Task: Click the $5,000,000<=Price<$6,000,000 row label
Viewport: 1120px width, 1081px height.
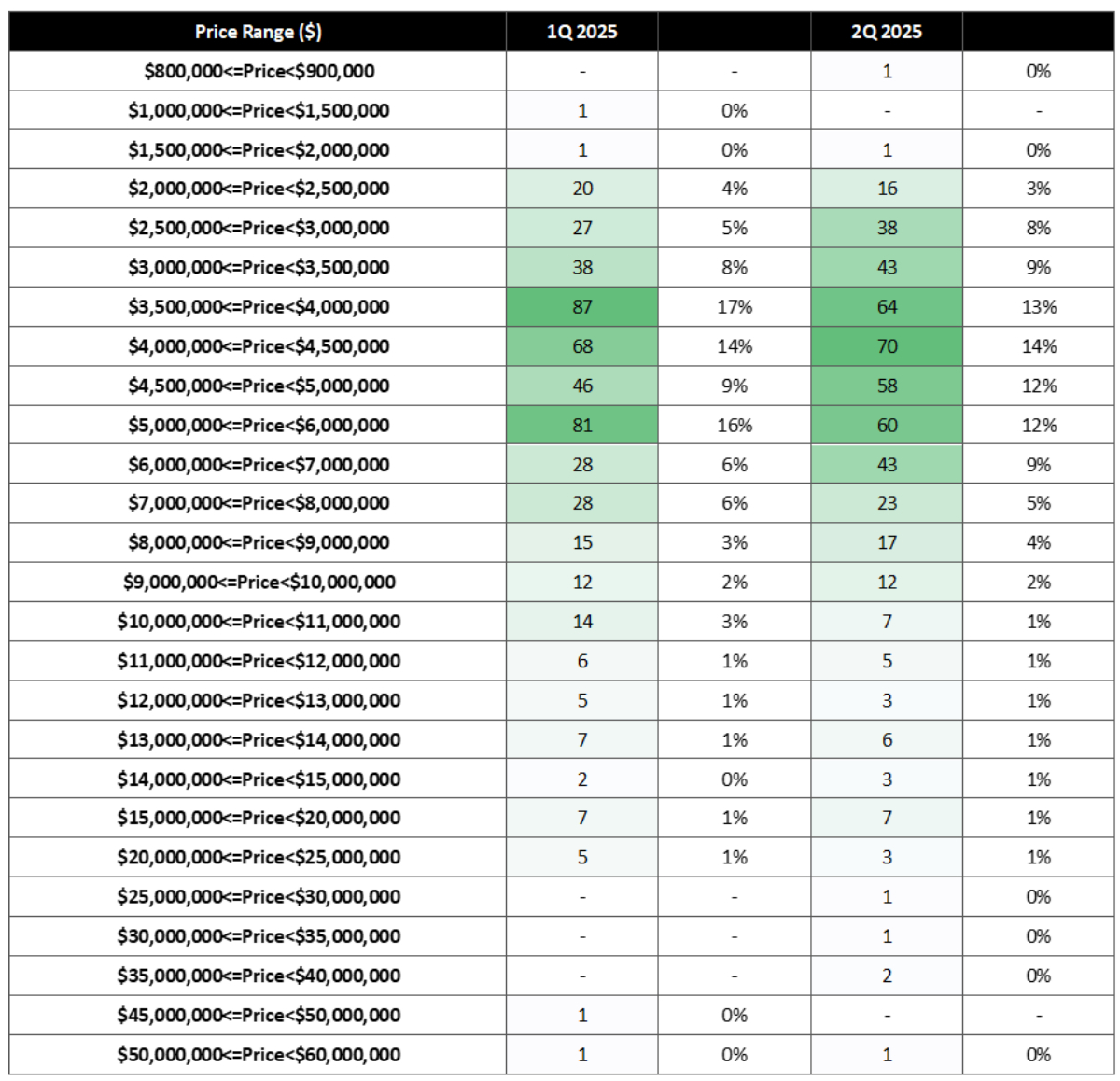Action: tap(259, 426)
